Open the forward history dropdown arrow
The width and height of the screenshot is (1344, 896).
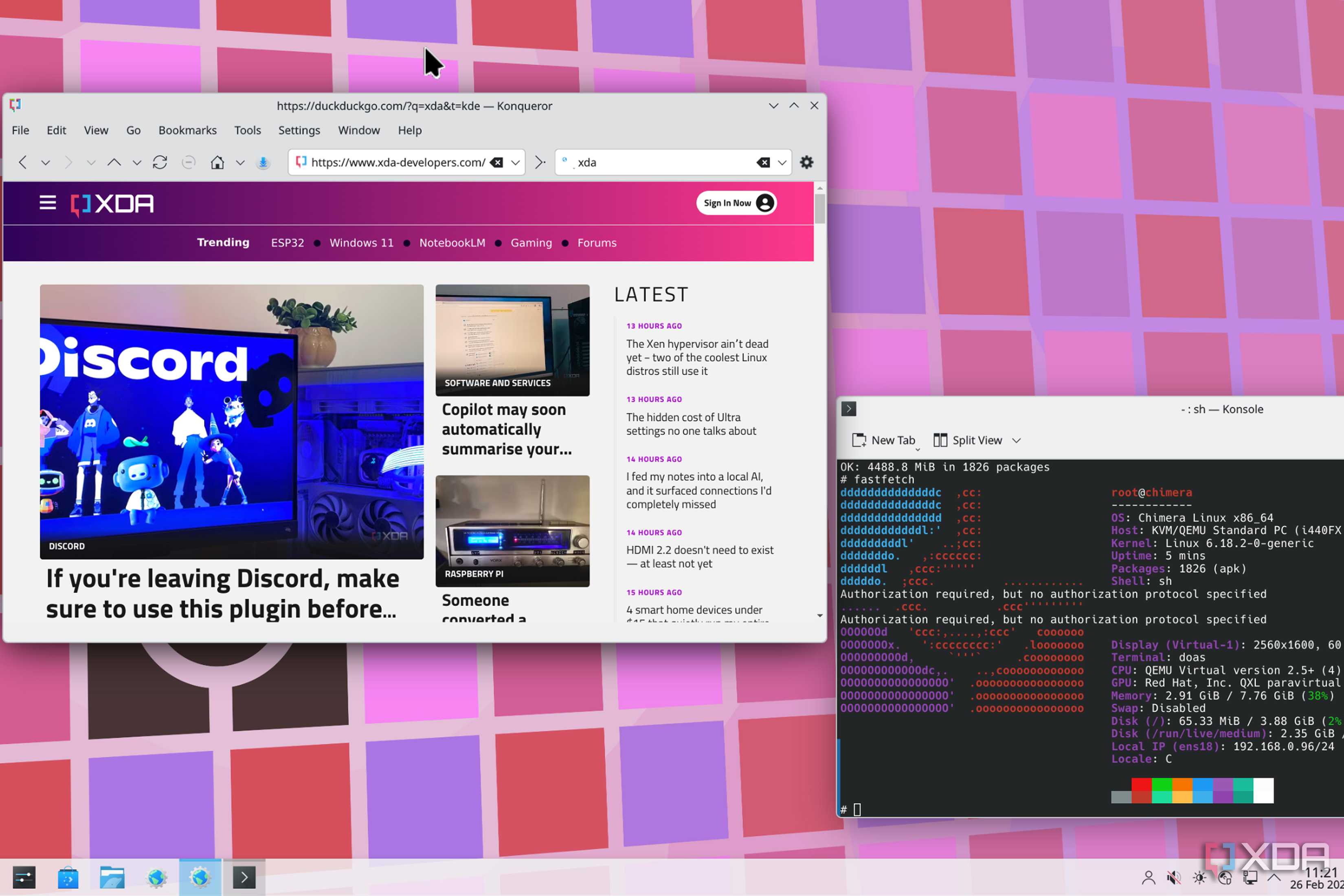click(91, 163)
